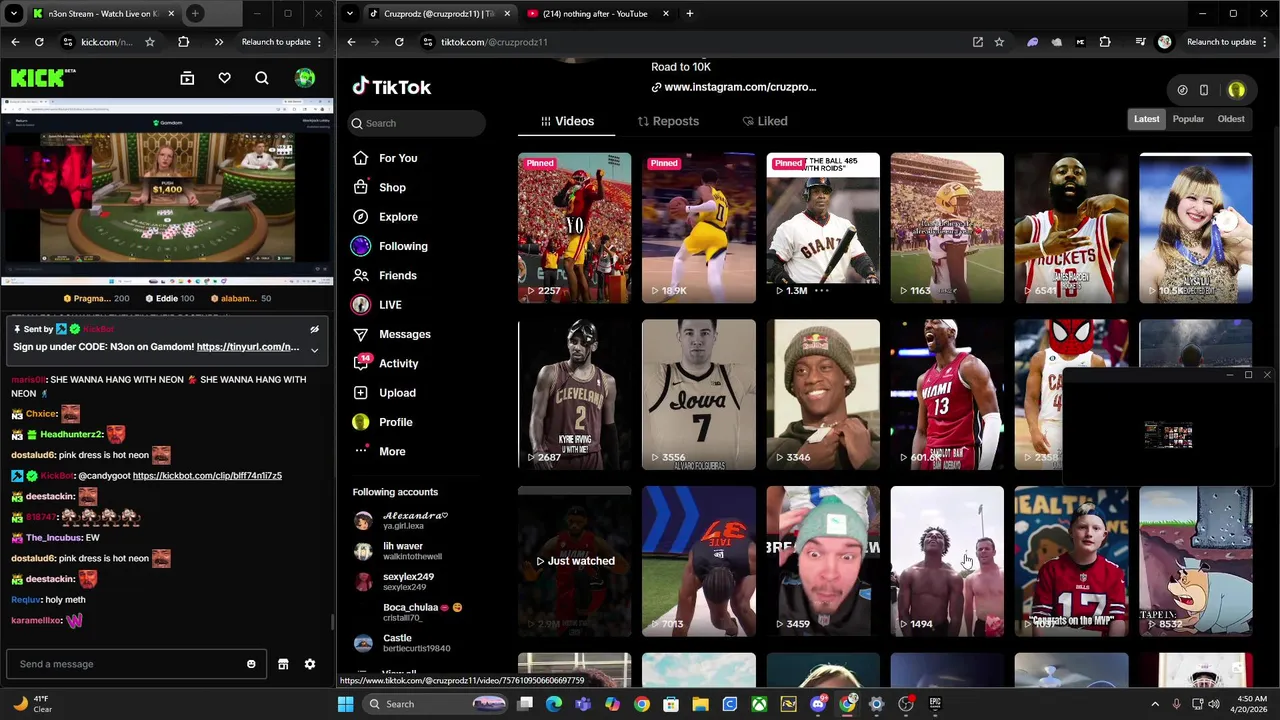Click TikTok get app phone icon

click(1204, 90)
